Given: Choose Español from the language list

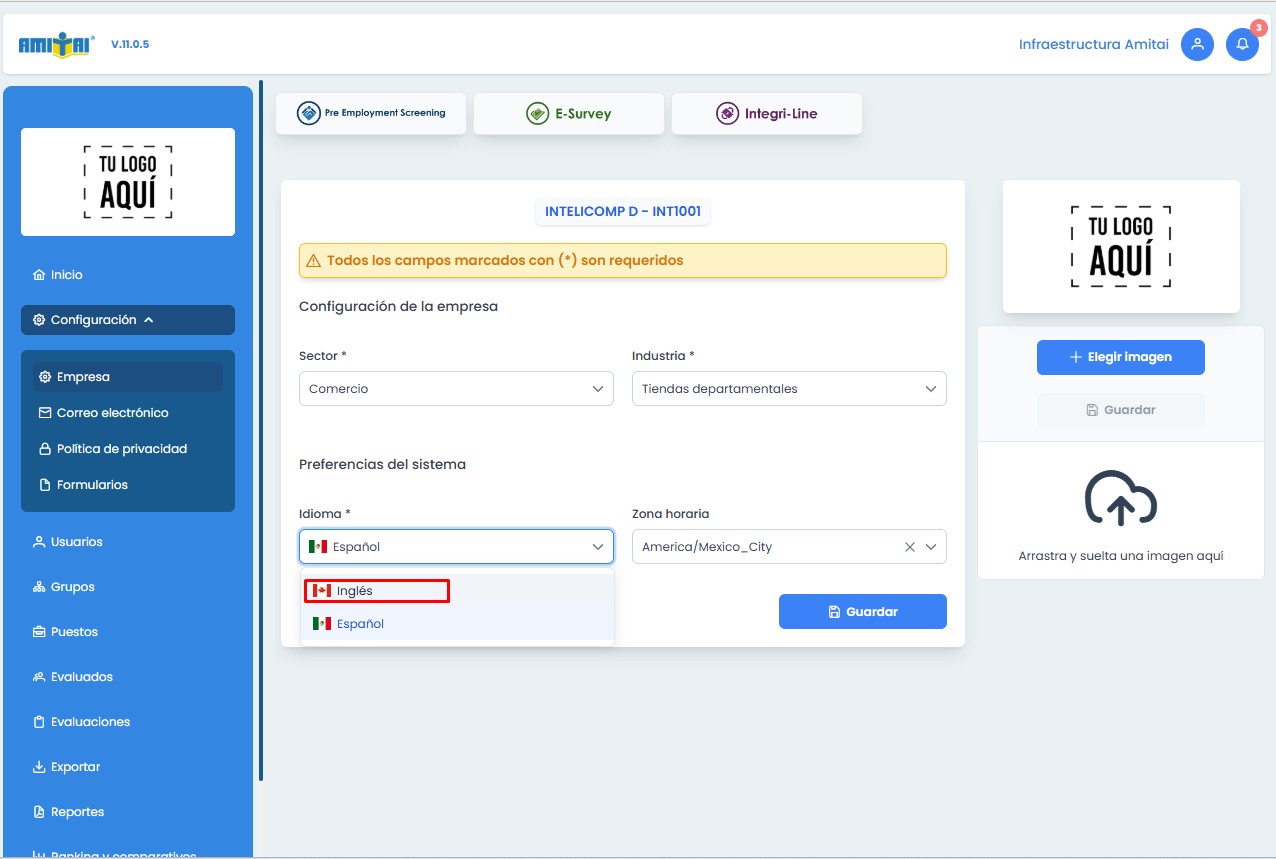Looking at the screenshot, I should [x=360, y=624].
